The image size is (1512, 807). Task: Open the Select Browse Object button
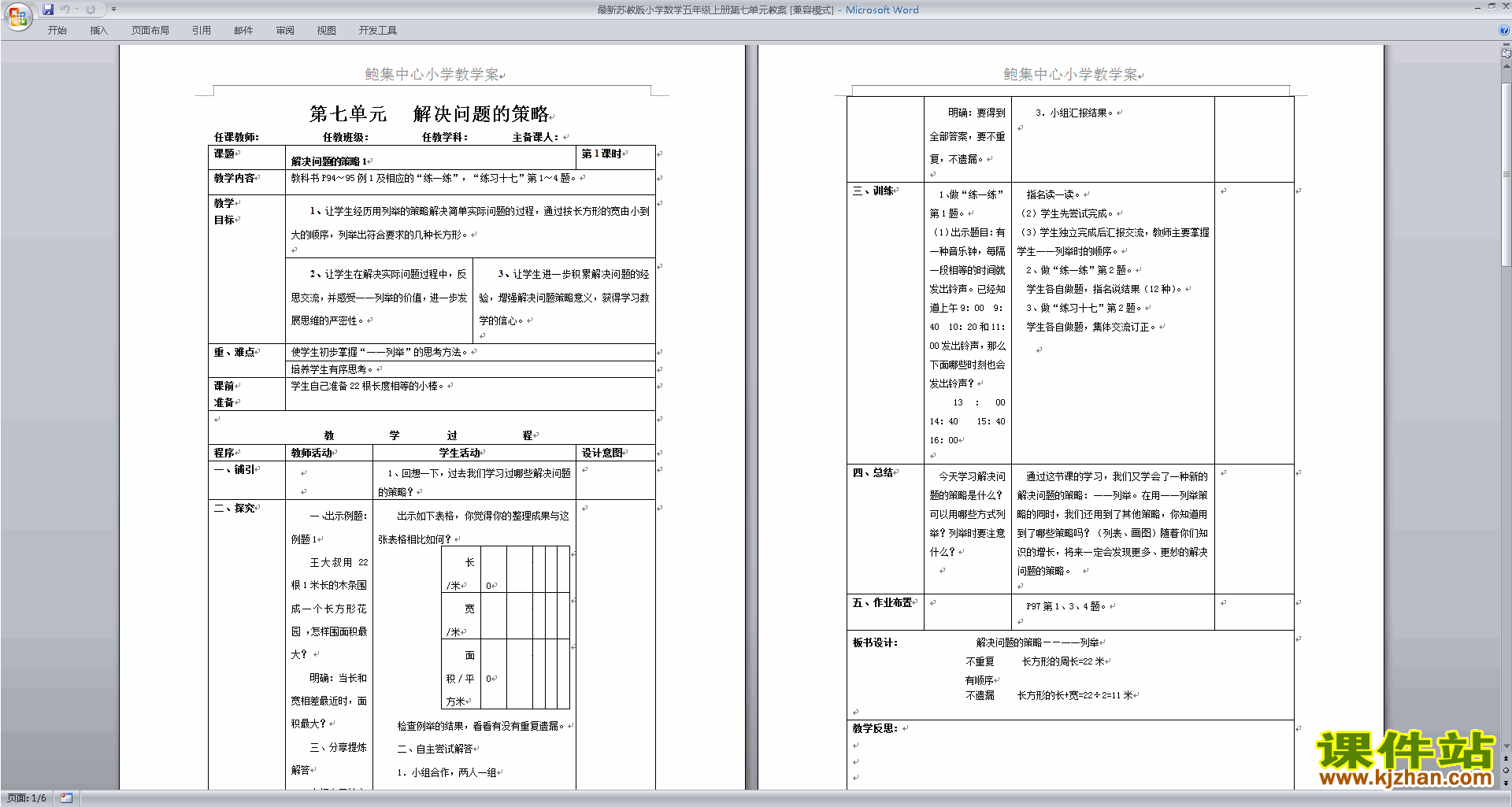click(1506, 770)
